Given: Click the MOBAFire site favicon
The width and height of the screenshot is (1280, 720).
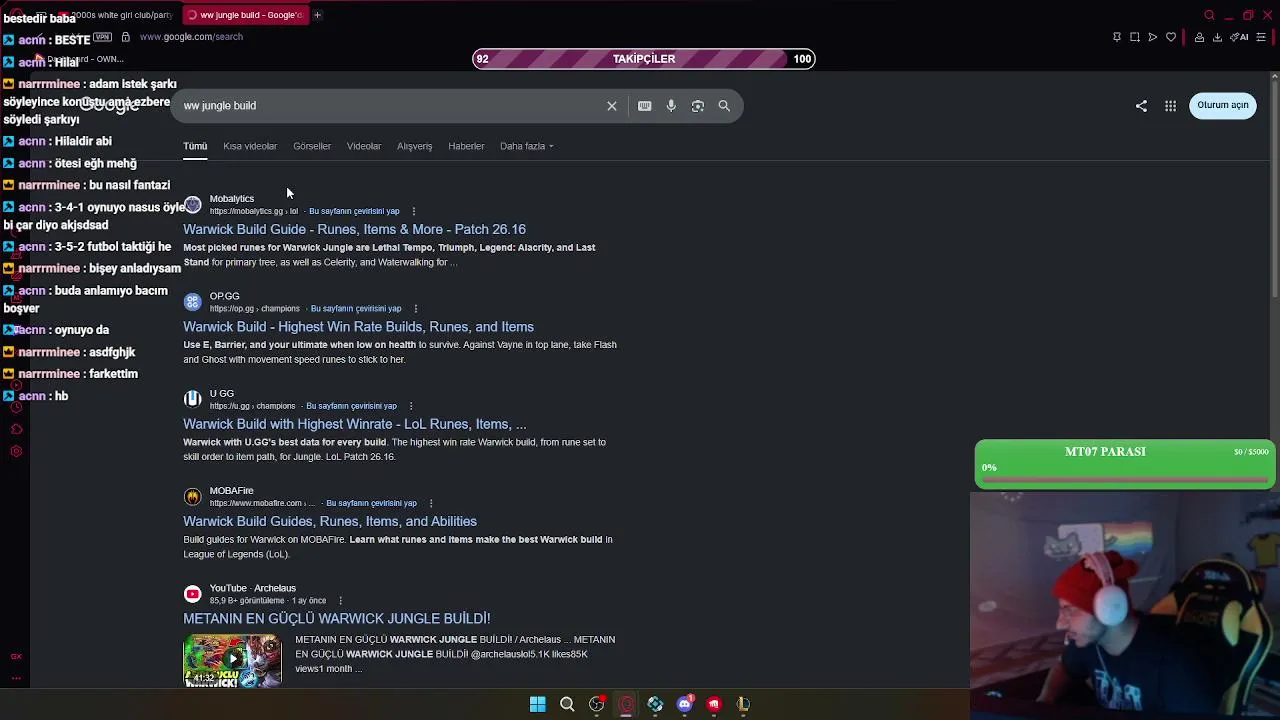Looking at the screenshot, I should tap(193, 497).
